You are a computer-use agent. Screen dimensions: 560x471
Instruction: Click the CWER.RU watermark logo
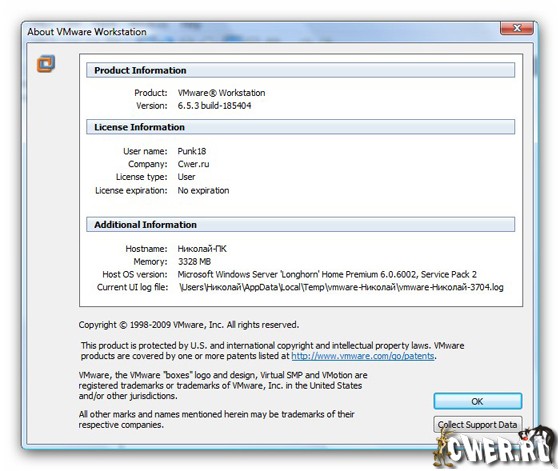[495, 448]
